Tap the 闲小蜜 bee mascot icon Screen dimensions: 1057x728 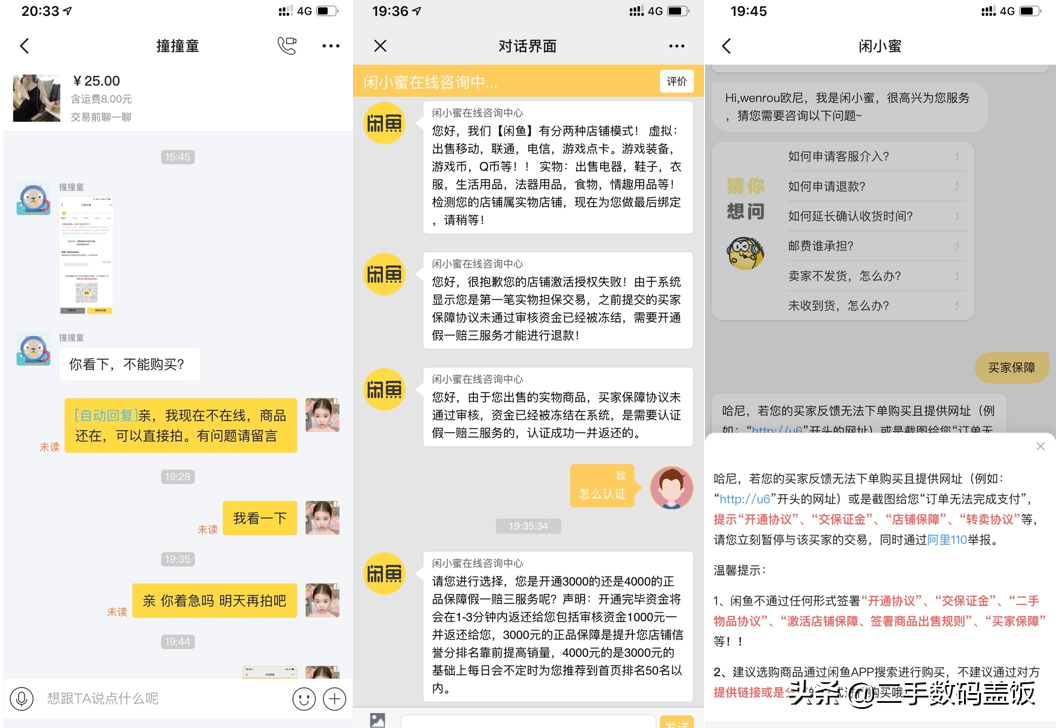tap(745, 253)
